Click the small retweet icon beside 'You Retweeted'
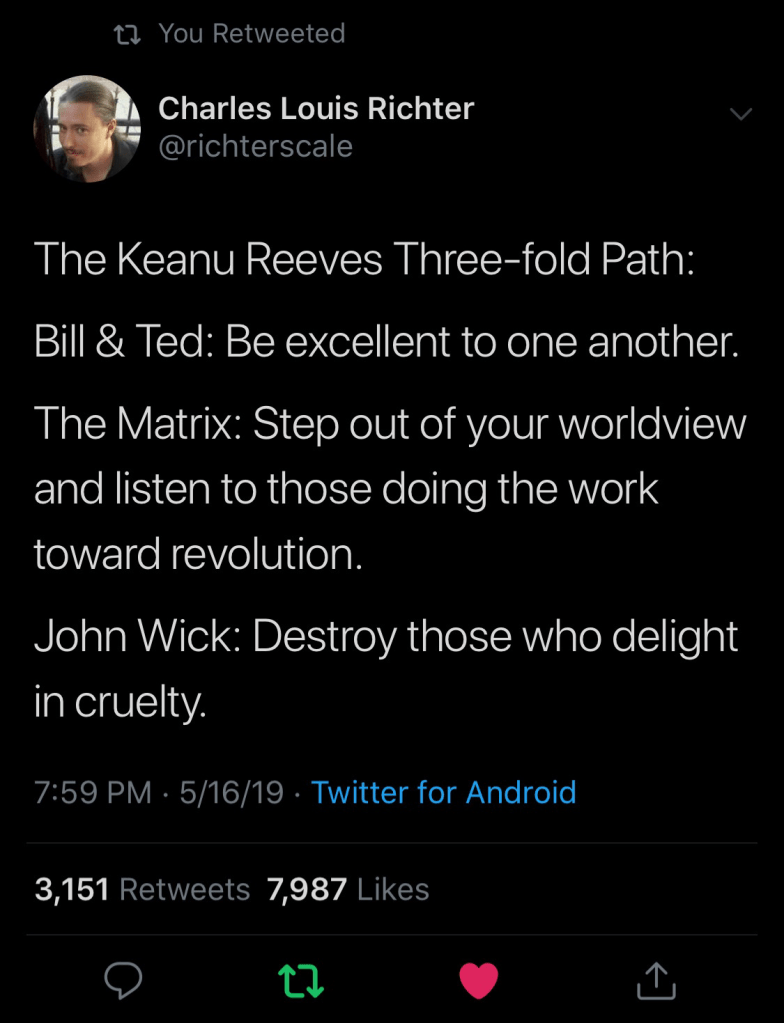Viewport: 784px width, 1023px height. [x=126, y=34]
